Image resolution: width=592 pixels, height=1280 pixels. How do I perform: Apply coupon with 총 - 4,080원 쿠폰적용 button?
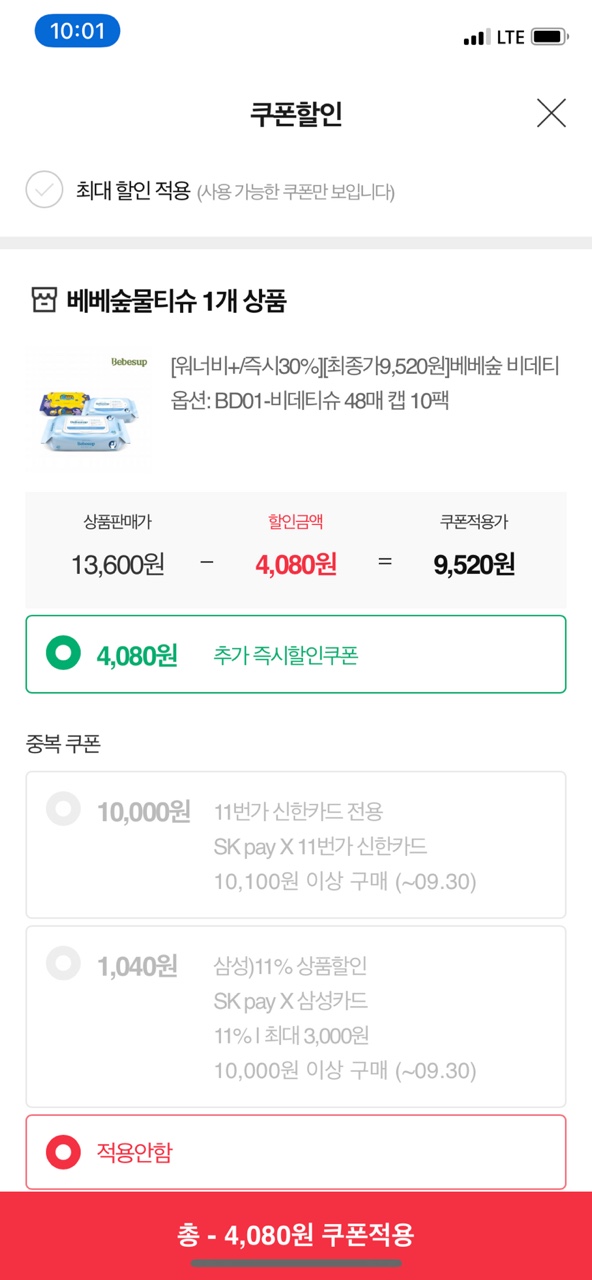pyautogui.click(x=296, y=1236)
